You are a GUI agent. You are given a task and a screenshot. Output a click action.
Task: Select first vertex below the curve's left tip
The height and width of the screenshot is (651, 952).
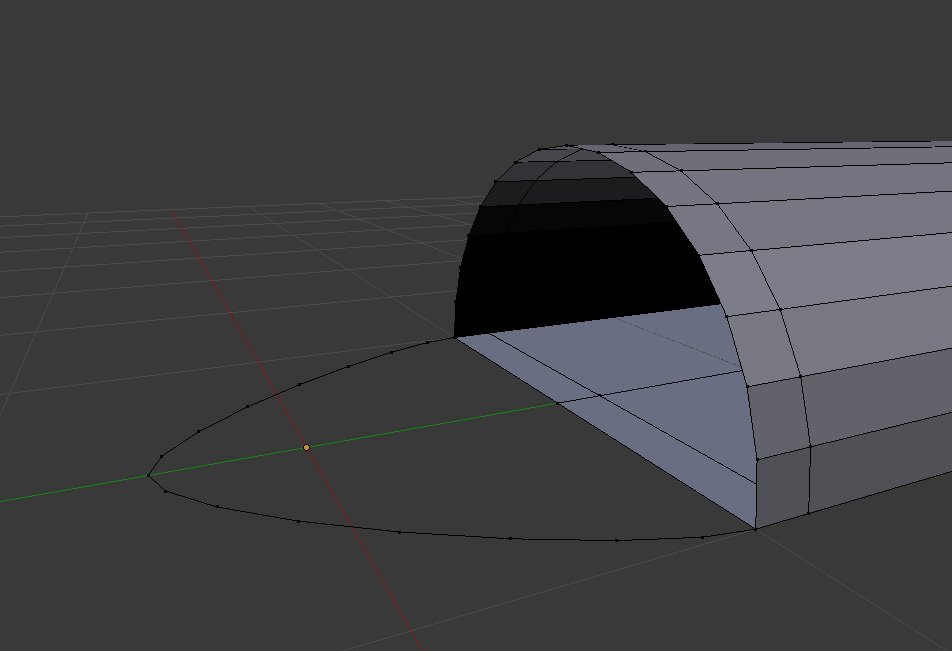pyautogui.click(x=165, y=491)
